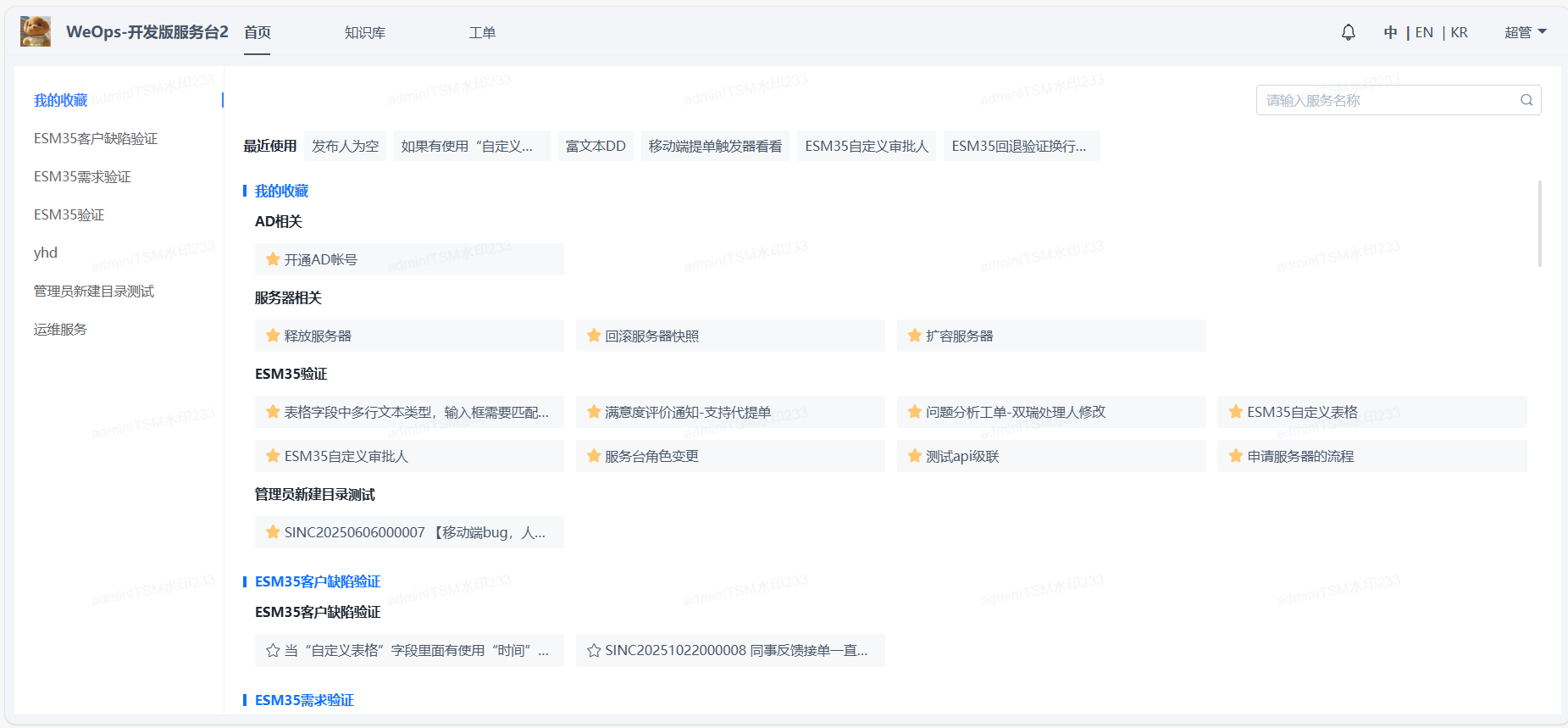Click star icon on 申请服务器的流程
The width and height of the screenshot is (1568, 728).
1236,456
